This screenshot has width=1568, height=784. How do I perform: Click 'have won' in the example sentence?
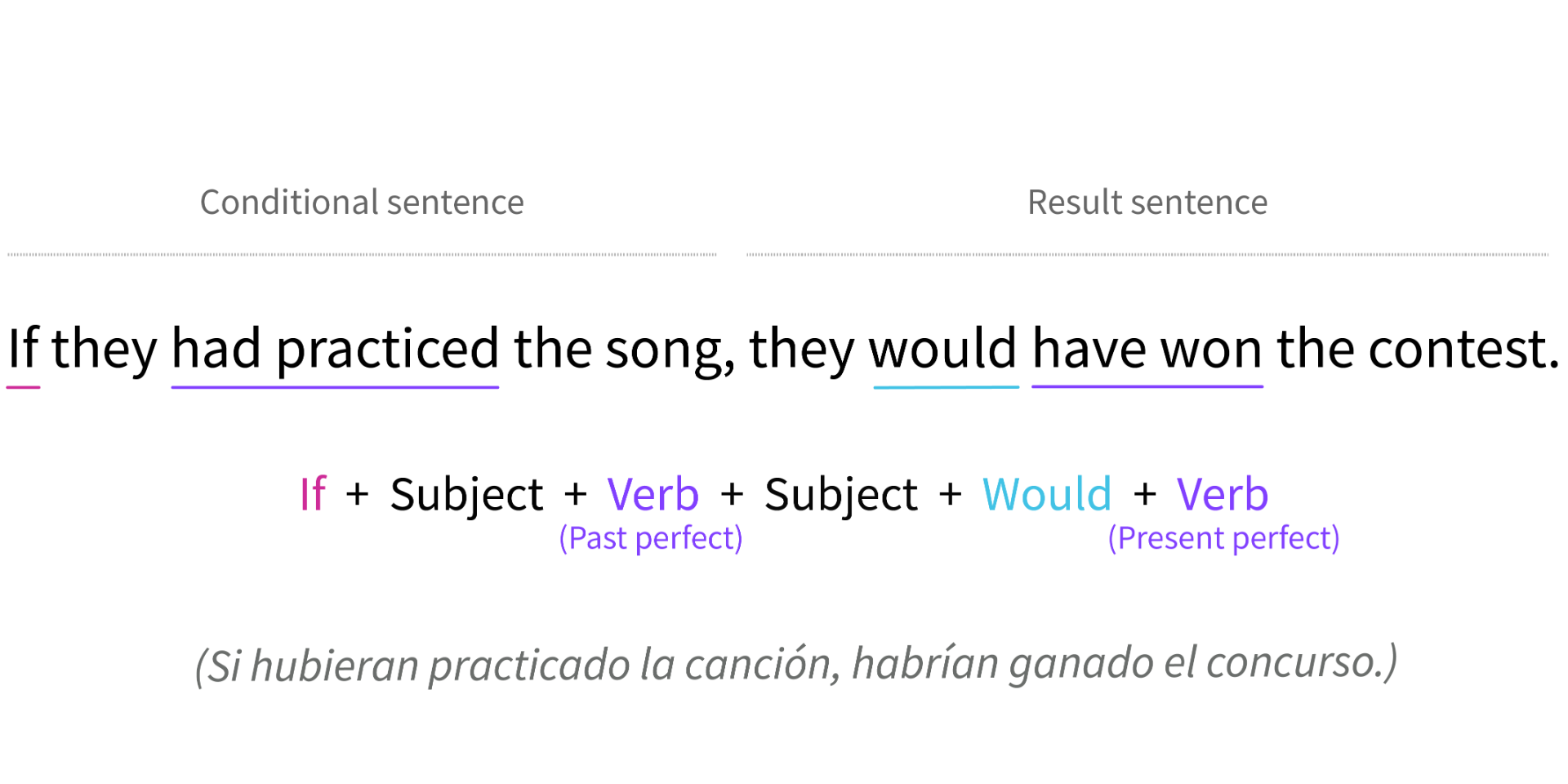point(1147,349)
